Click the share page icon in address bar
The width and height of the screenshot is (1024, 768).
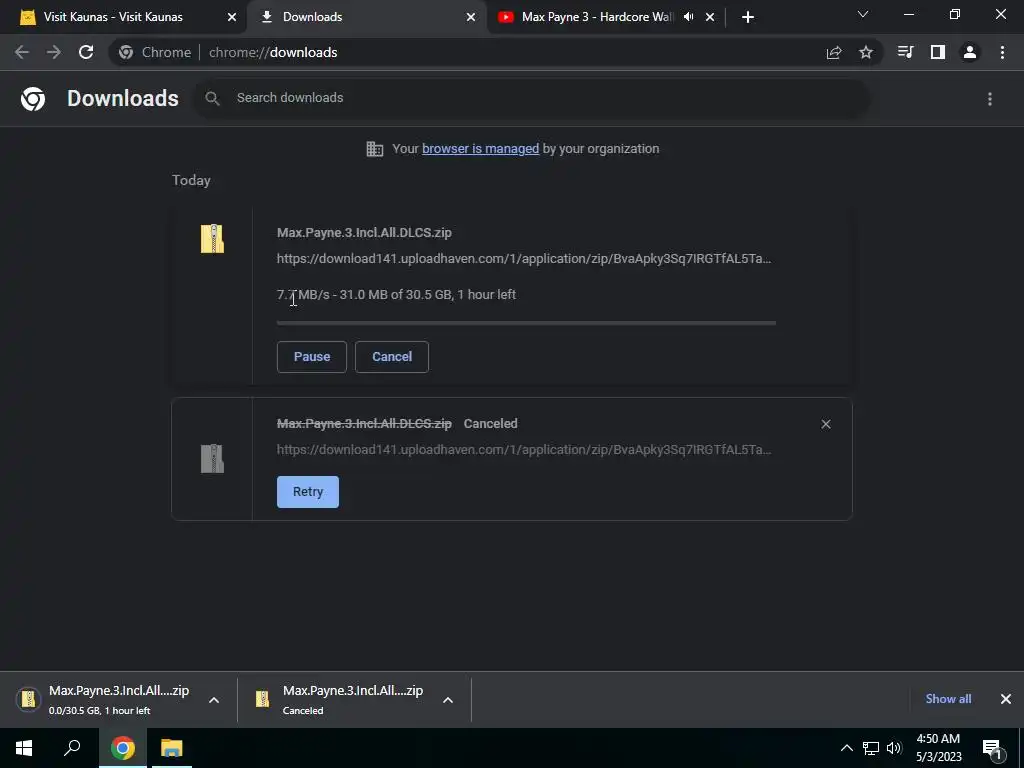coord(834,53)
